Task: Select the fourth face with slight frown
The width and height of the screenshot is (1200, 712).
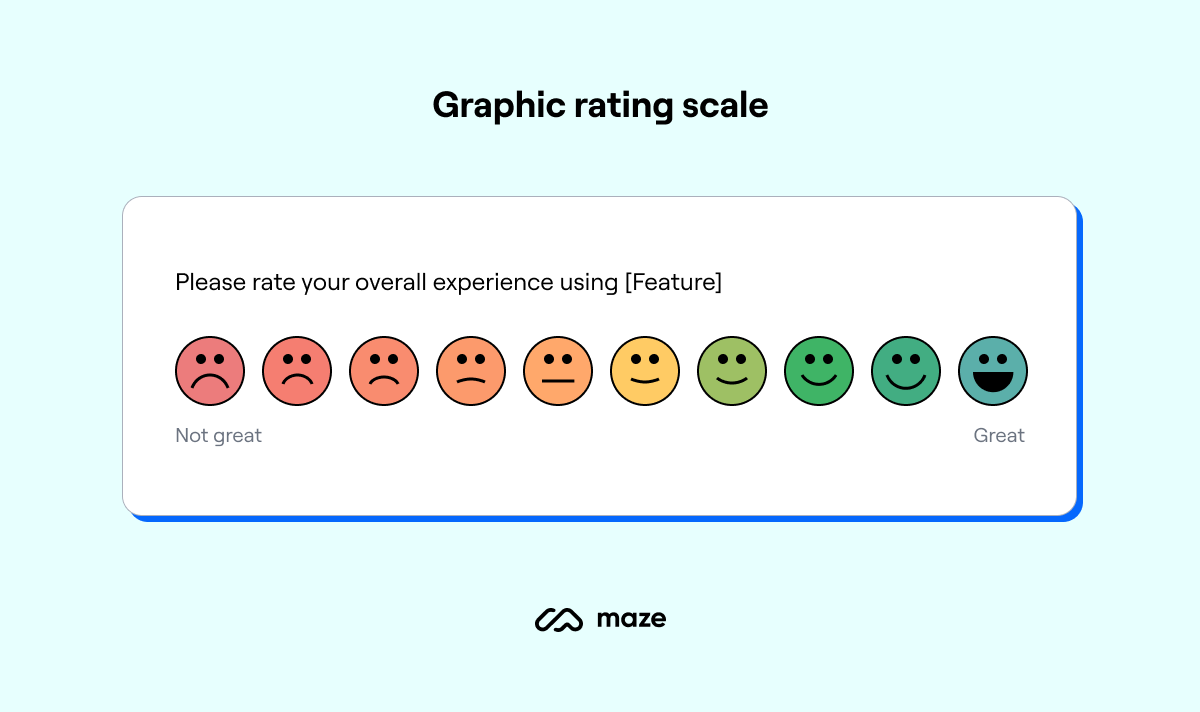Action: tap(471, 371)
